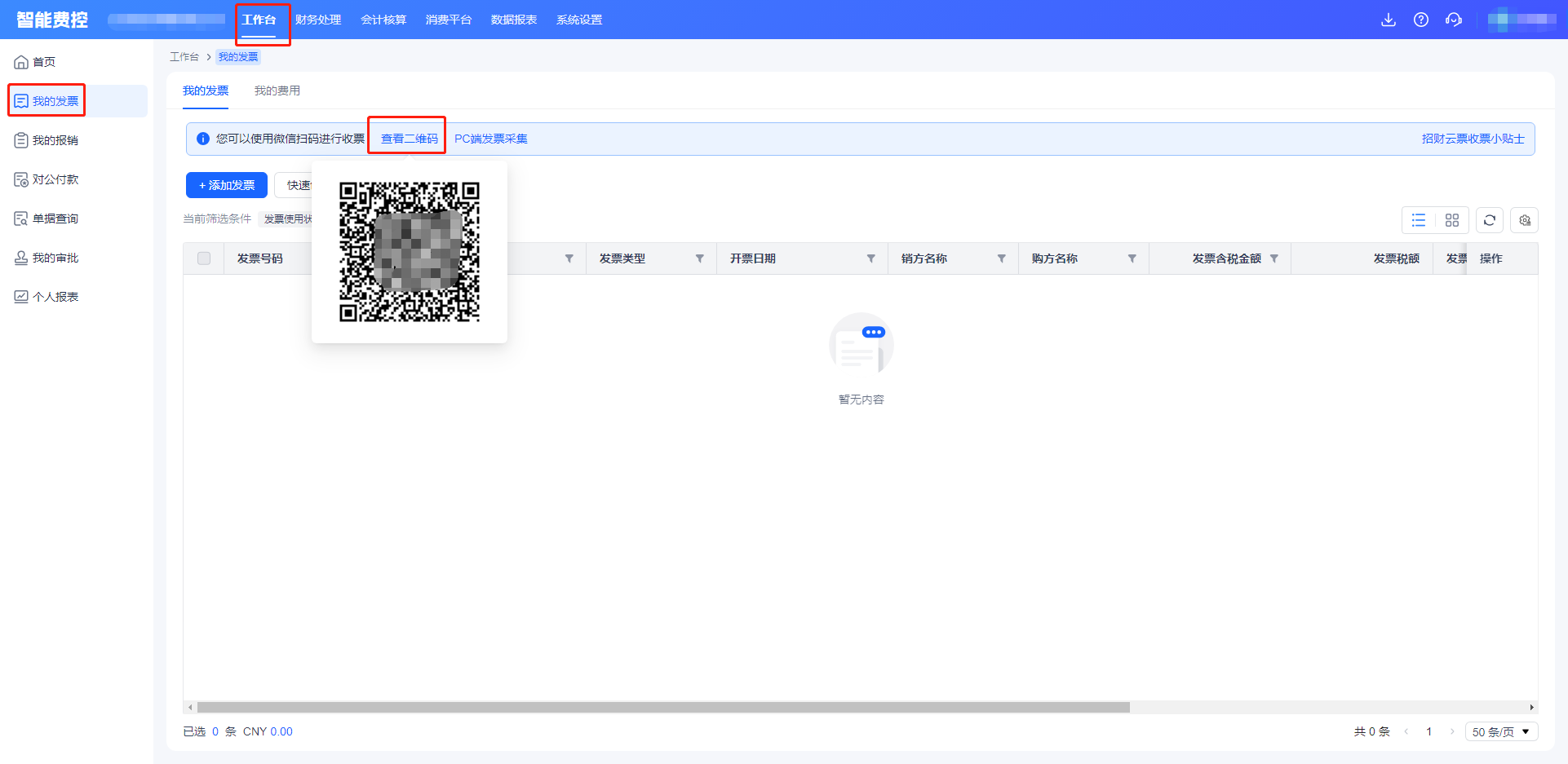1568x764 pixels.
Task: Click the customer service headset icon
Action: point(1454,20)
